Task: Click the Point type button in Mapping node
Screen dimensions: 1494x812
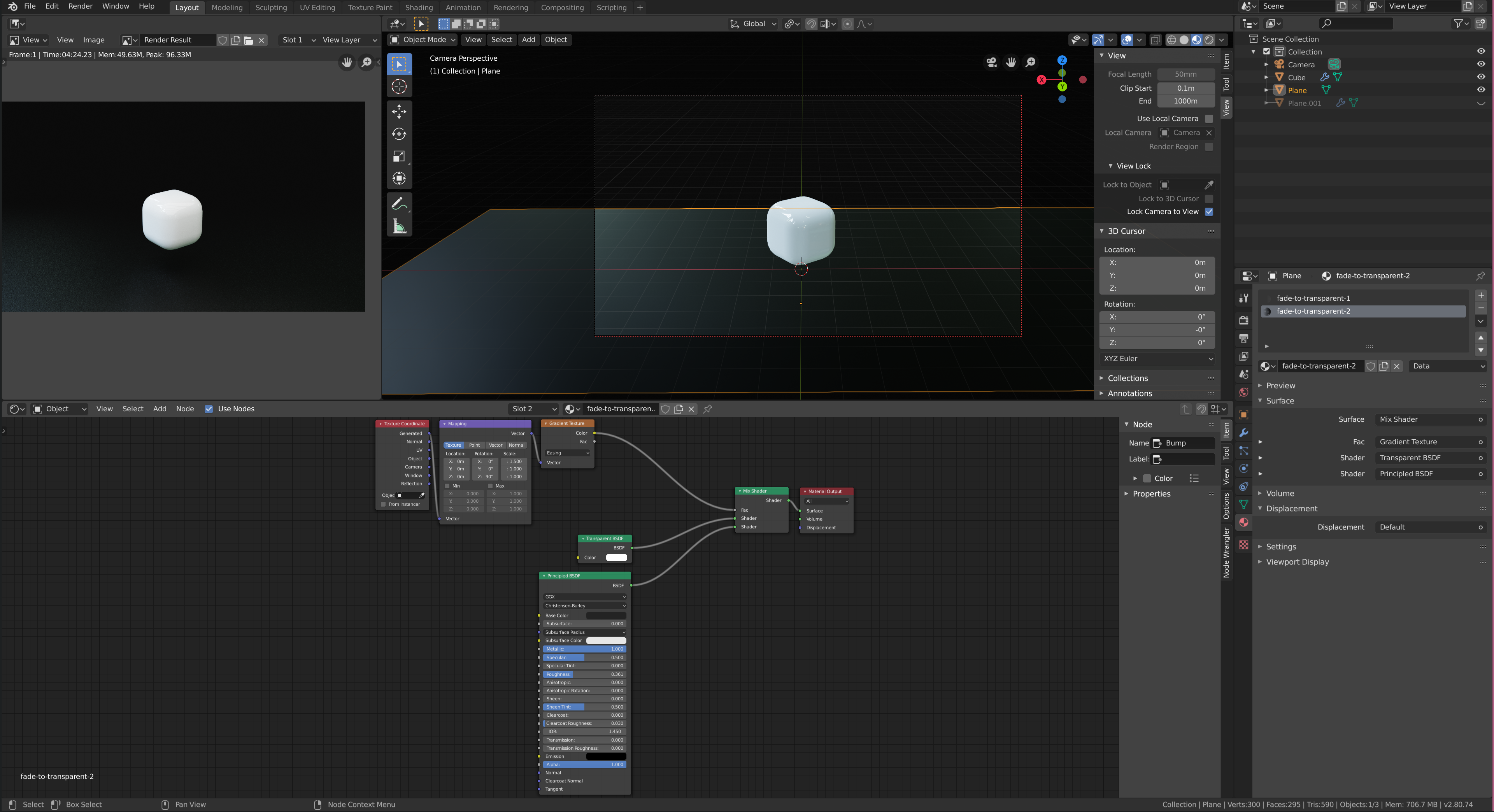Action: pos(474,445)
